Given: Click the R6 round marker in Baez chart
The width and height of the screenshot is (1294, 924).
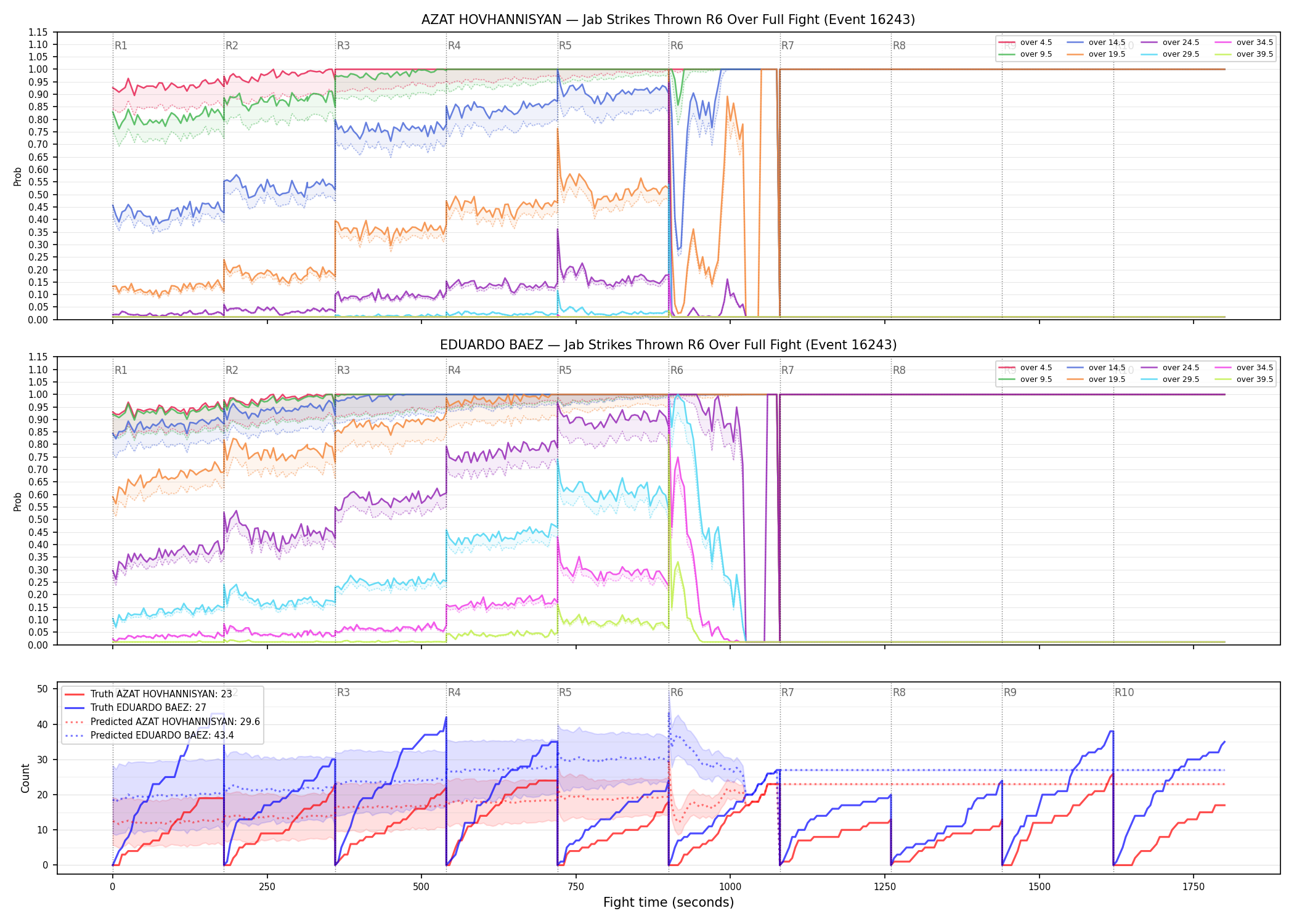Looking at the screenshot, I should 677,370.
